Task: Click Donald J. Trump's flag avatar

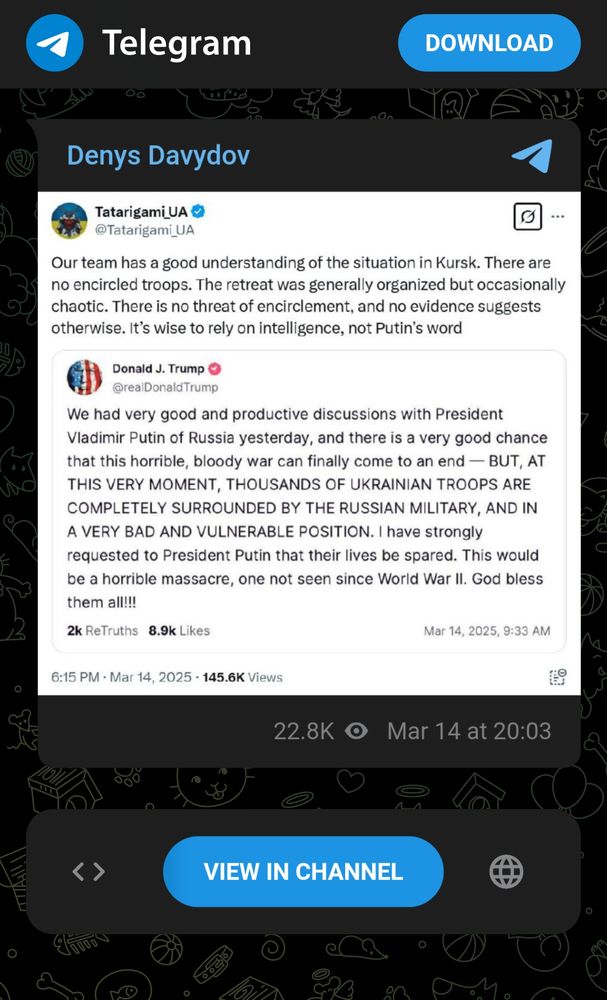Action: coord(84,377)
